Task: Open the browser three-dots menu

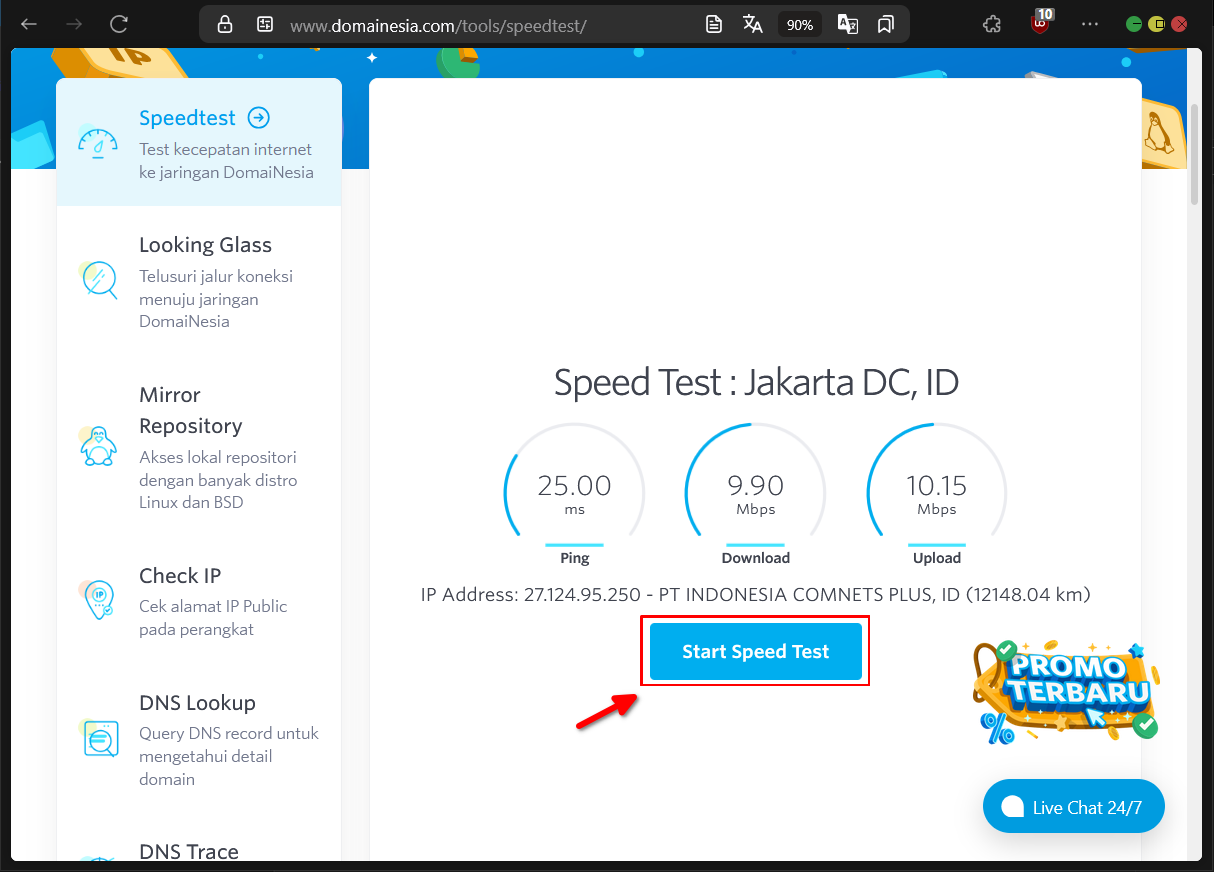Action: (x=1091, y=24)
